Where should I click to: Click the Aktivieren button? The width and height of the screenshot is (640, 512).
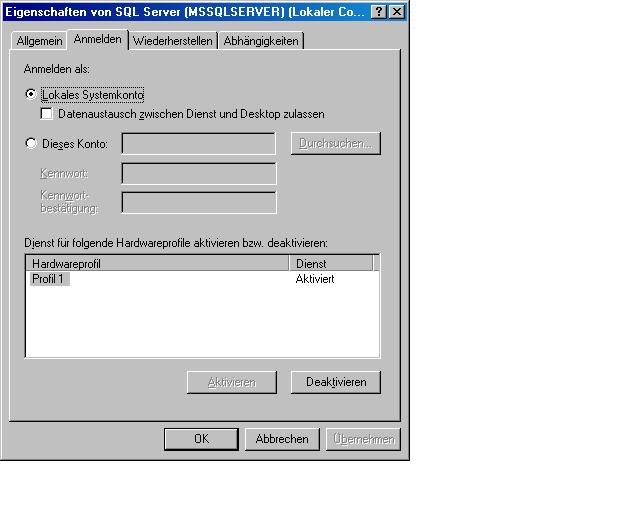[232, 382]
